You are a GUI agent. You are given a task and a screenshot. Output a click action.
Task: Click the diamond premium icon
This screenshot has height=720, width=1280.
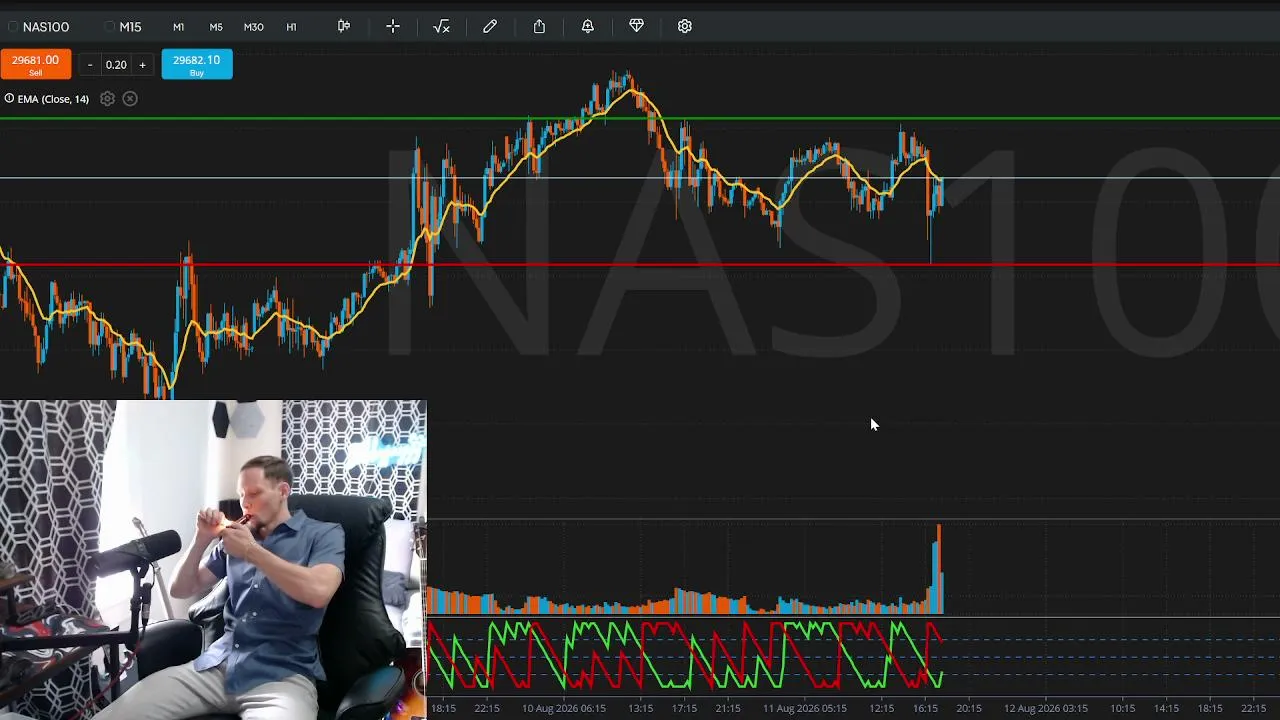pos(636,26)
